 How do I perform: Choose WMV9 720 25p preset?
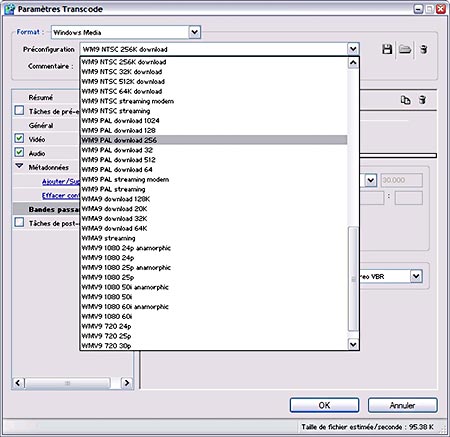(x=214, y=336)
